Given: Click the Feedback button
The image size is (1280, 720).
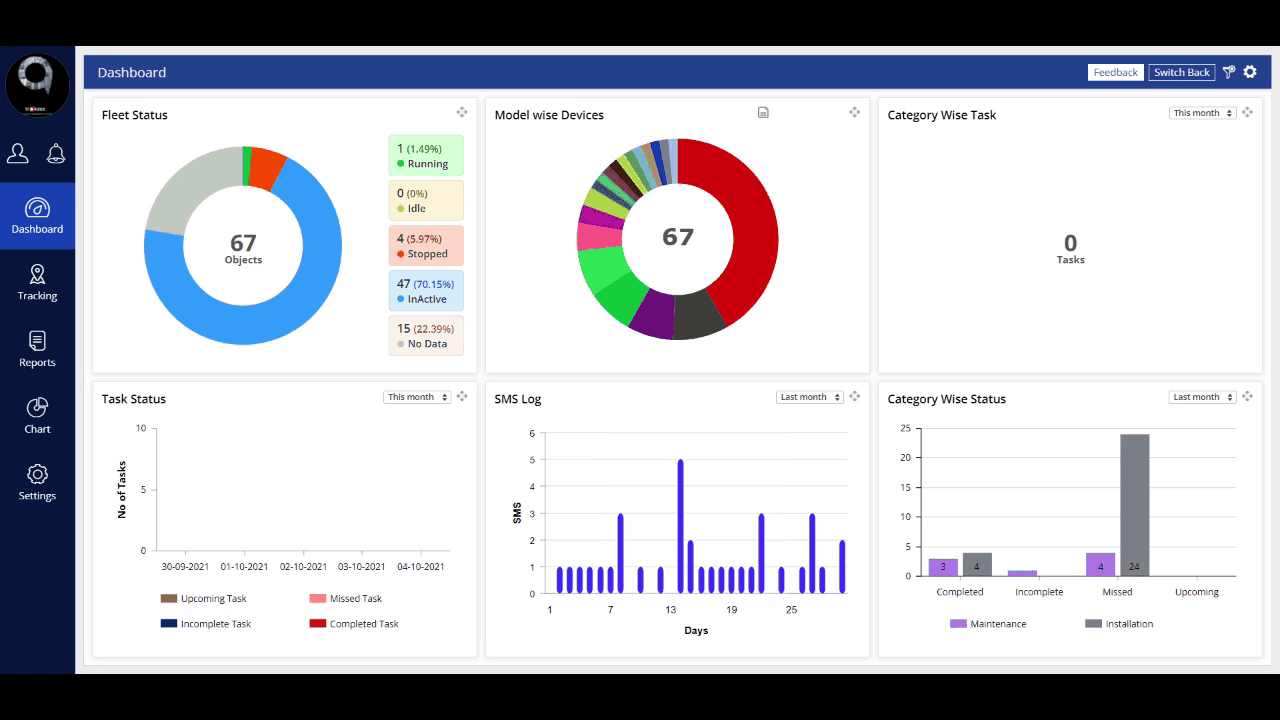Looking at the screenshot, I should click(x=1115, y=72).
